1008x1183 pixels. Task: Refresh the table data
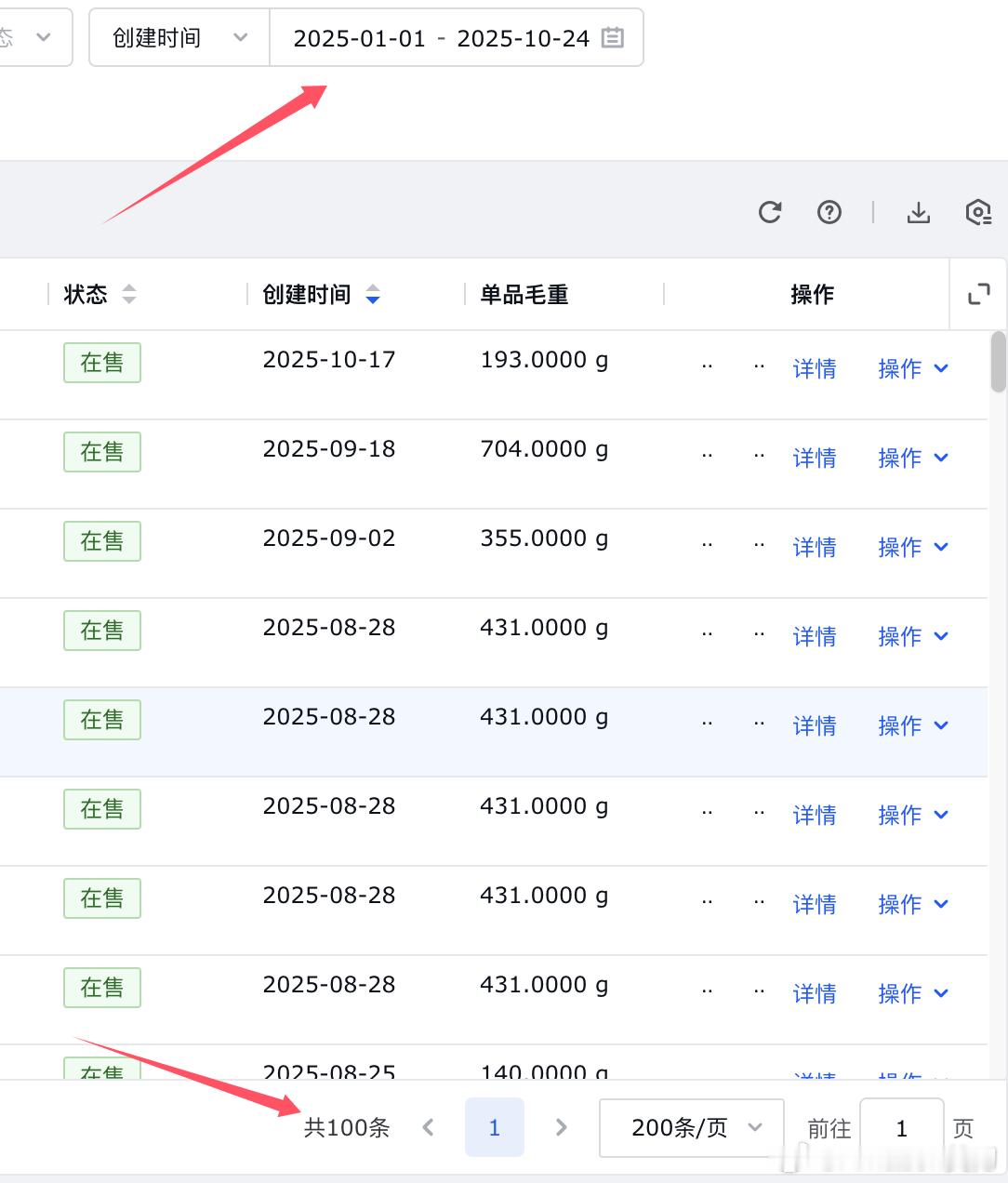pos(769,212)
